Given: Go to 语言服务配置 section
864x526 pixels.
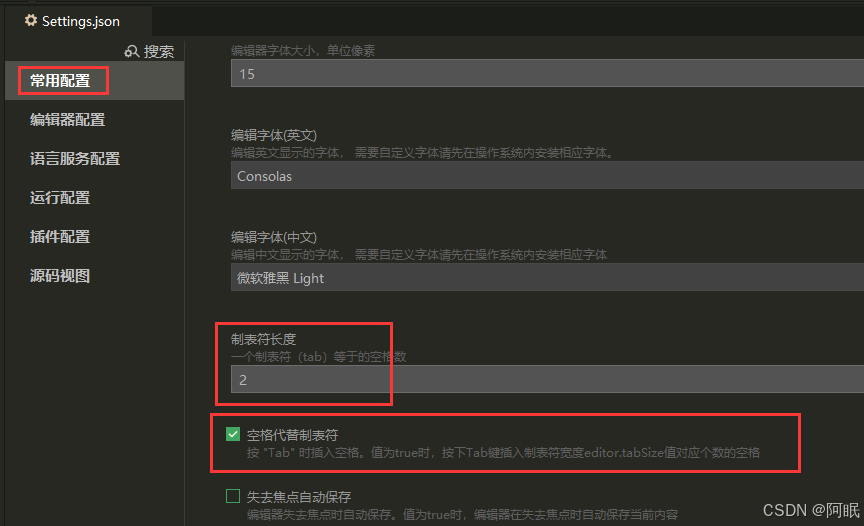Looking at the screenshot, I should tap(75, 159).
